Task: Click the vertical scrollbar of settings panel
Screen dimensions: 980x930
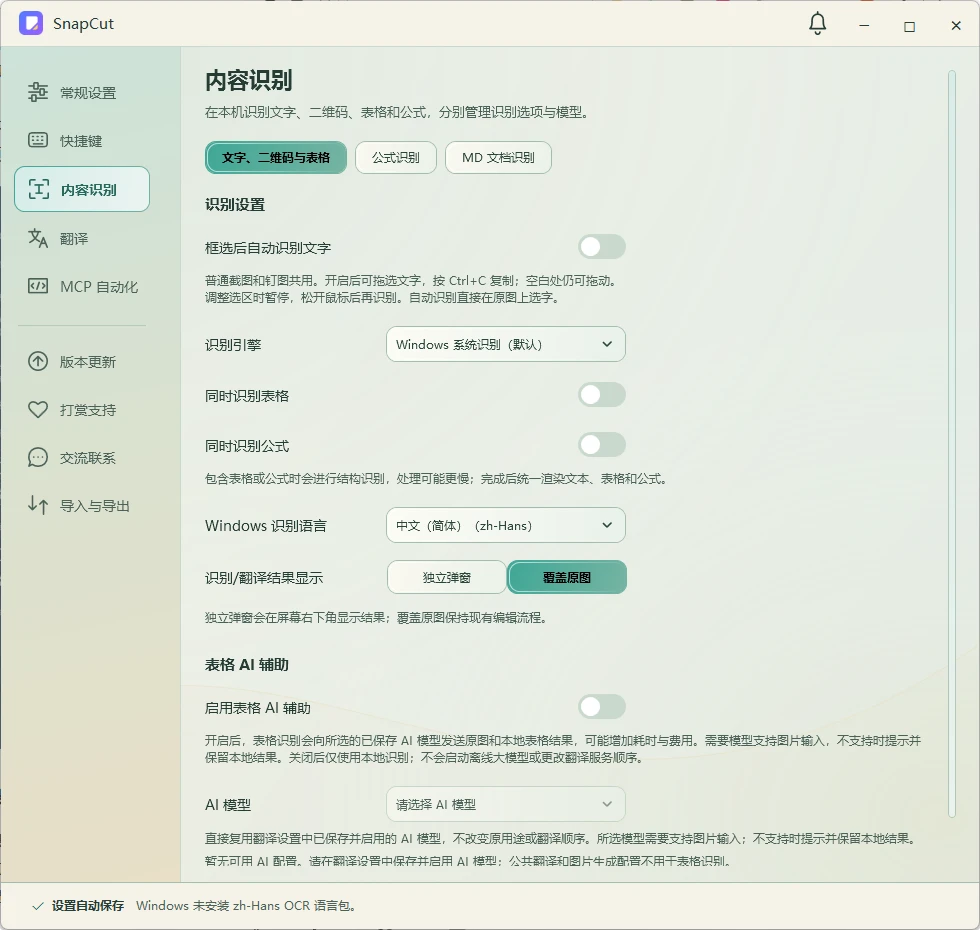Action: pos(952,444)
